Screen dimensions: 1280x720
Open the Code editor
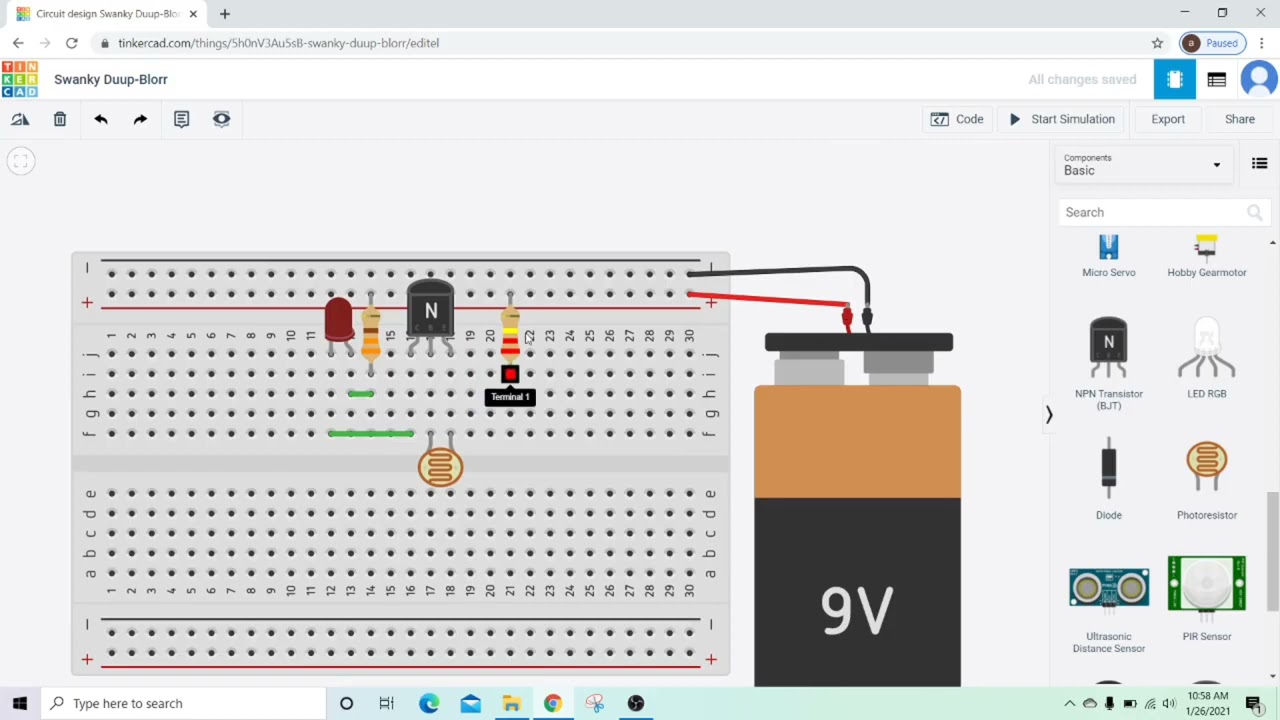click(957, 119)
